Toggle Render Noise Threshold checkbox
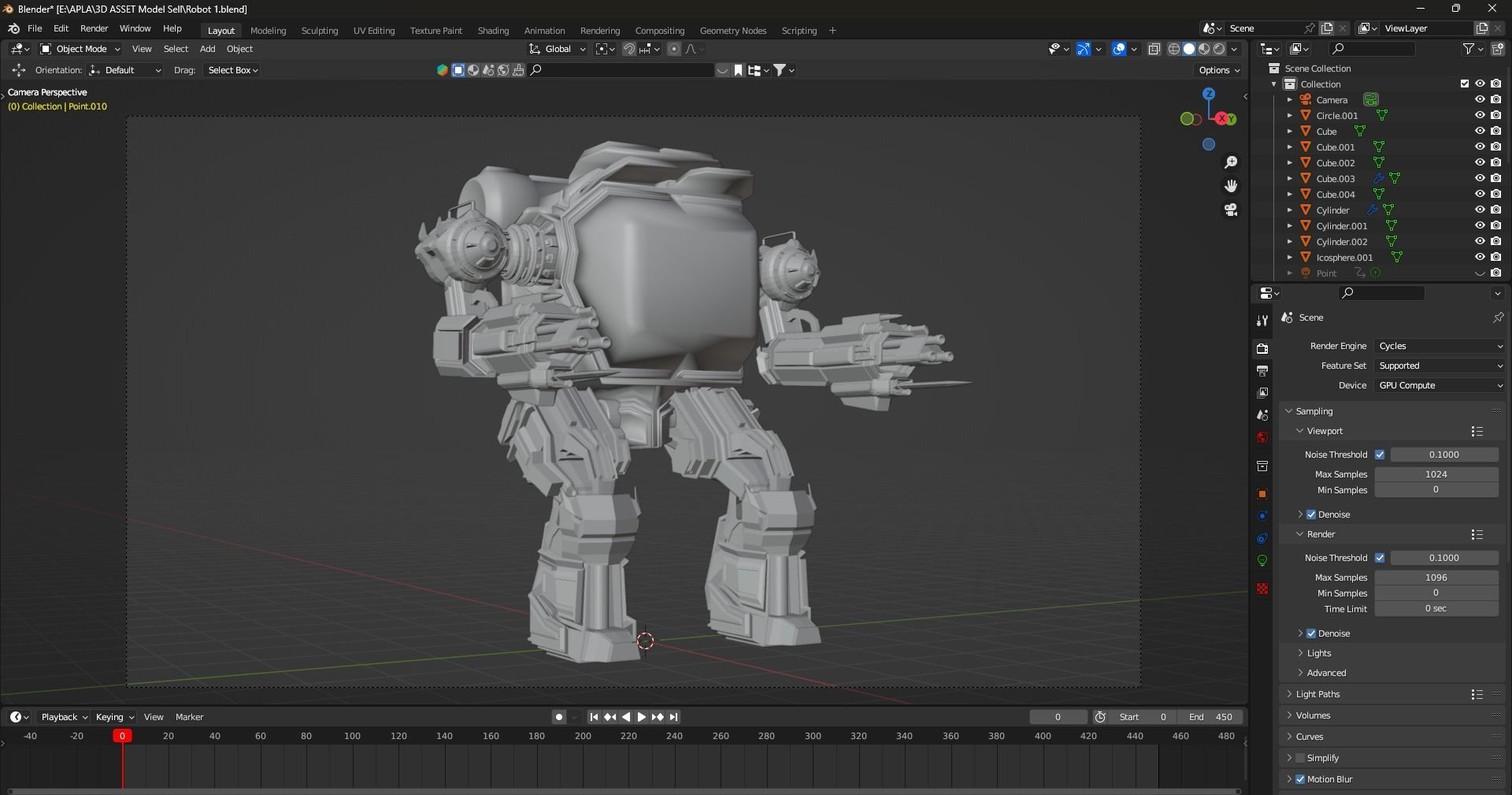The image size is (1512, 795). tap(1380, 558)
